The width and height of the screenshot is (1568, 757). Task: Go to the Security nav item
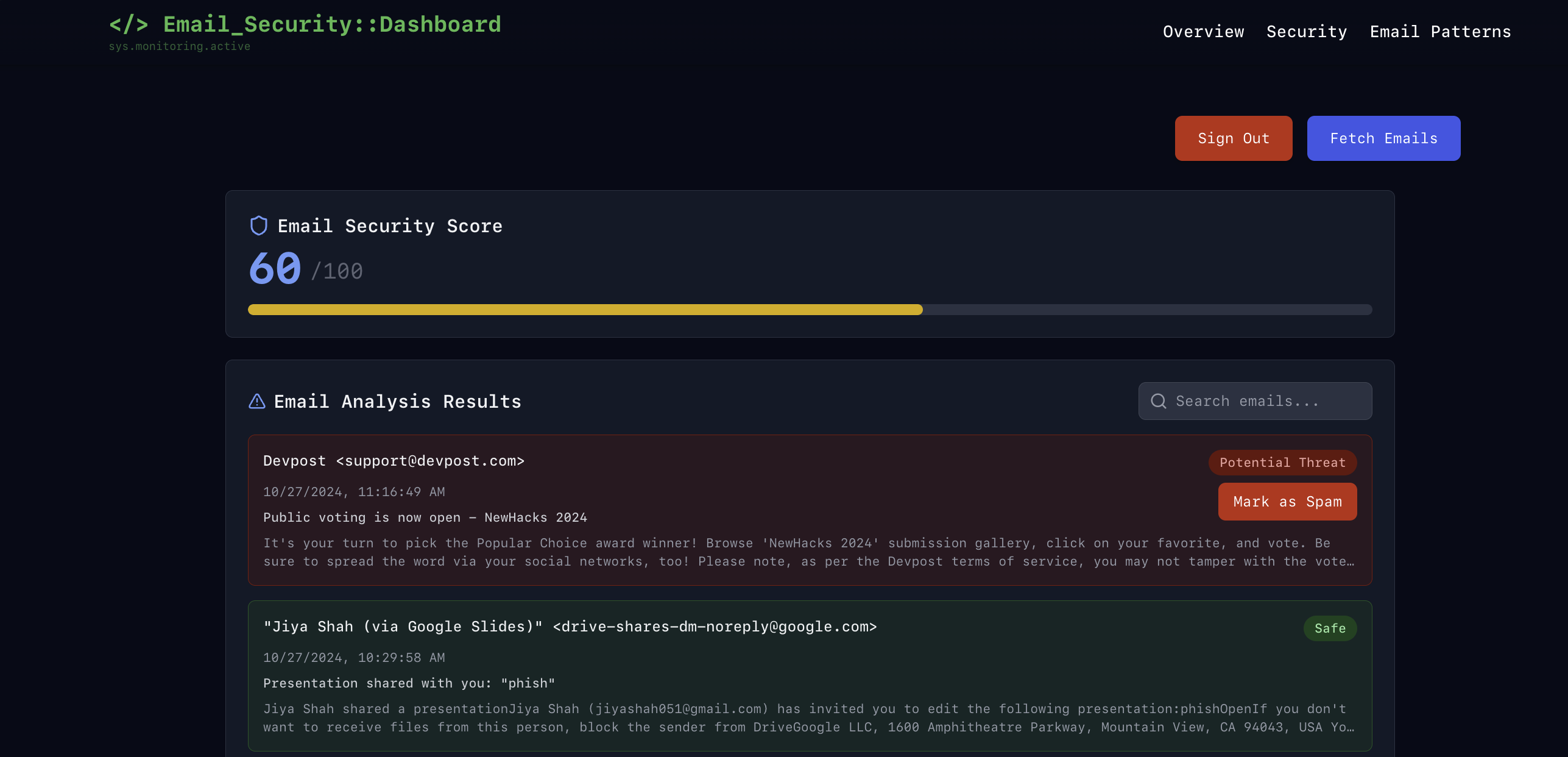1307,32
